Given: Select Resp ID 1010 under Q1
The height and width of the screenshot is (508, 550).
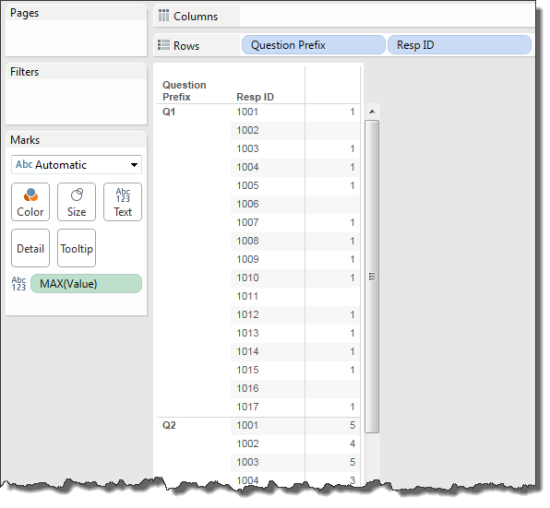Looking at the screenshot, I should 248,278.
